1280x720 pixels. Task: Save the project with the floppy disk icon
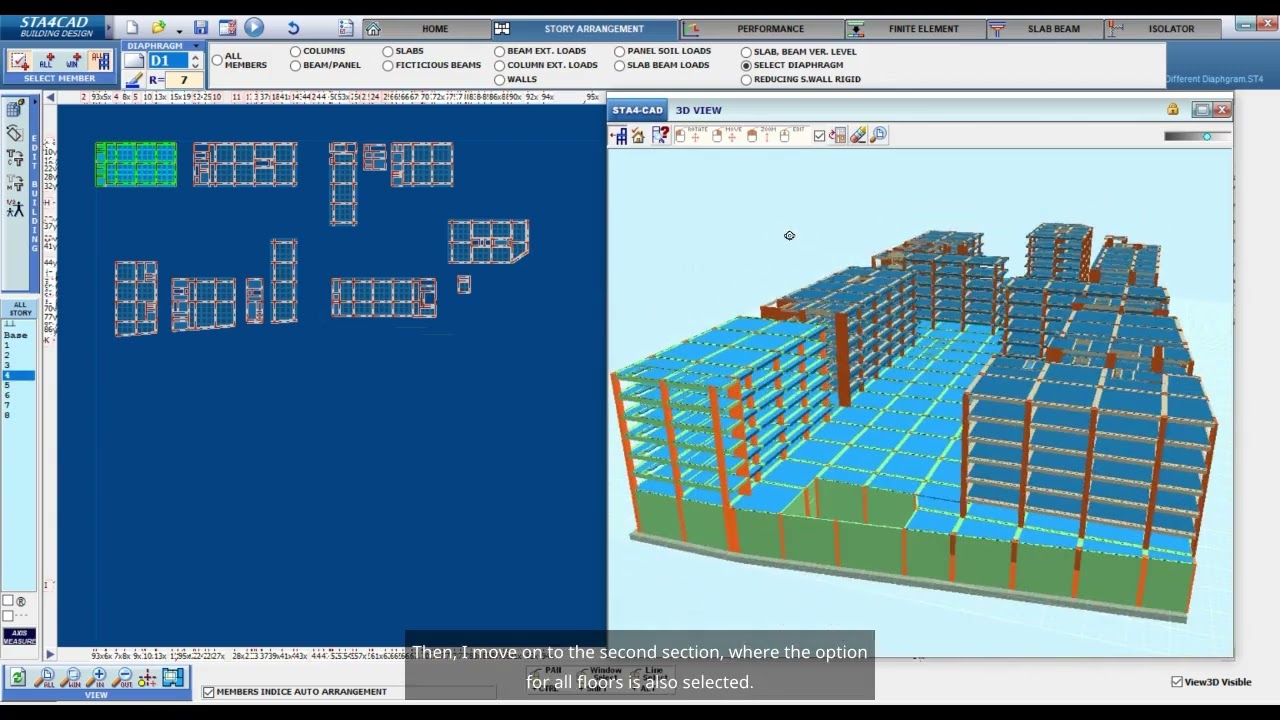[x=201, y=28]
